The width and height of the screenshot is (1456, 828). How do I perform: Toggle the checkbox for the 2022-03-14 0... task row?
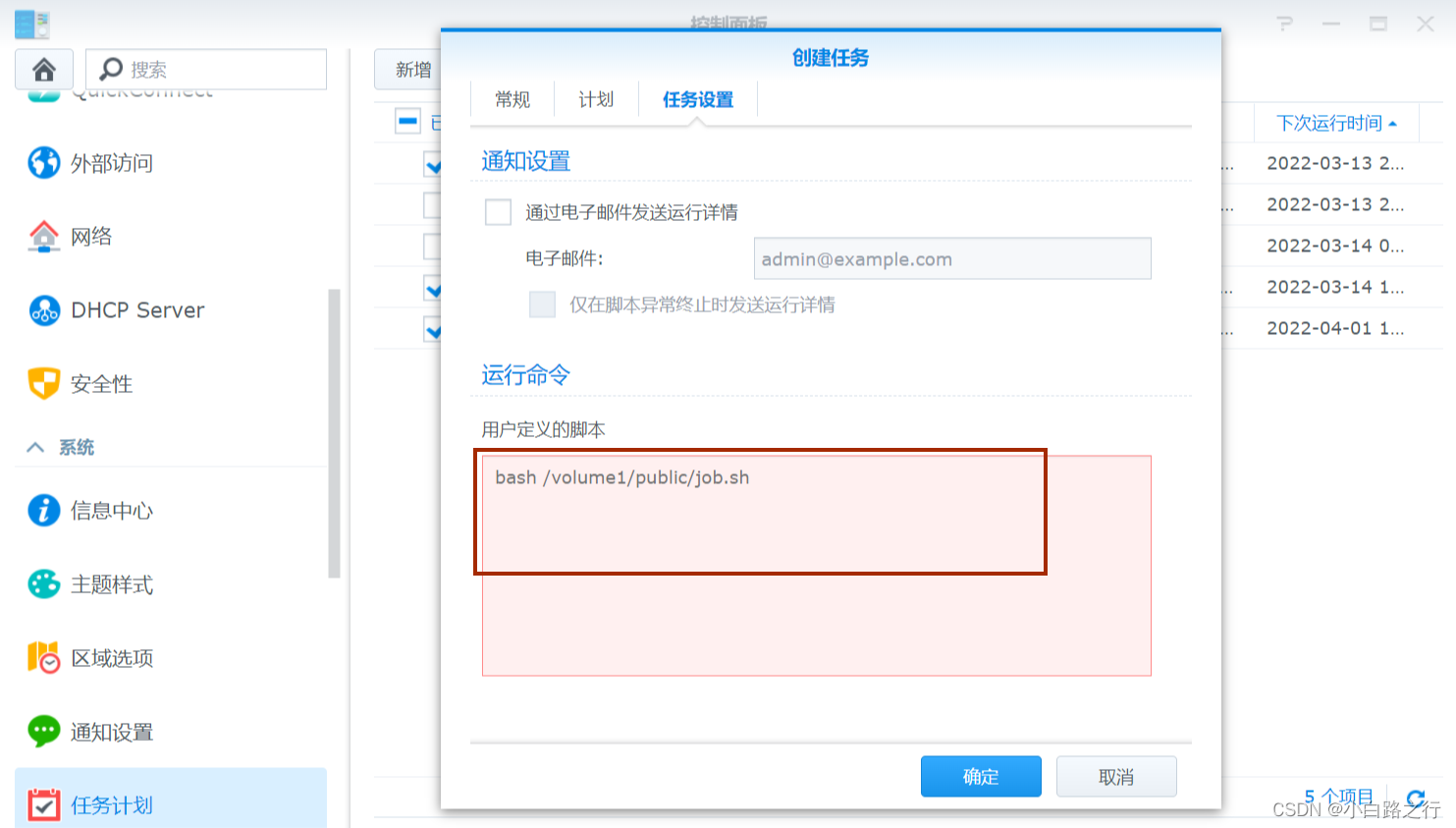(432, 246)
